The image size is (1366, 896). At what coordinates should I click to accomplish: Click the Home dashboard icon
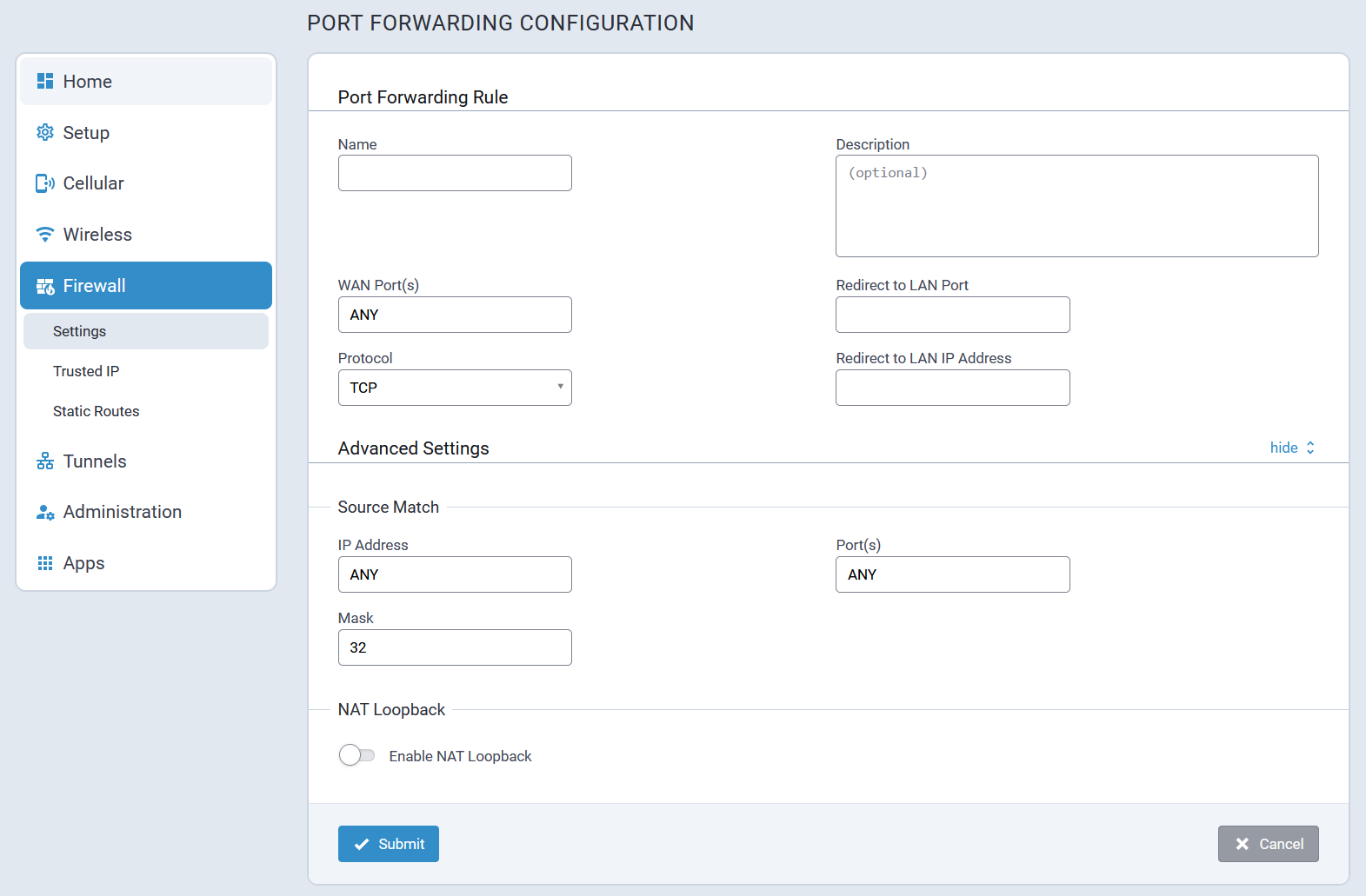[x=45, y=81]
